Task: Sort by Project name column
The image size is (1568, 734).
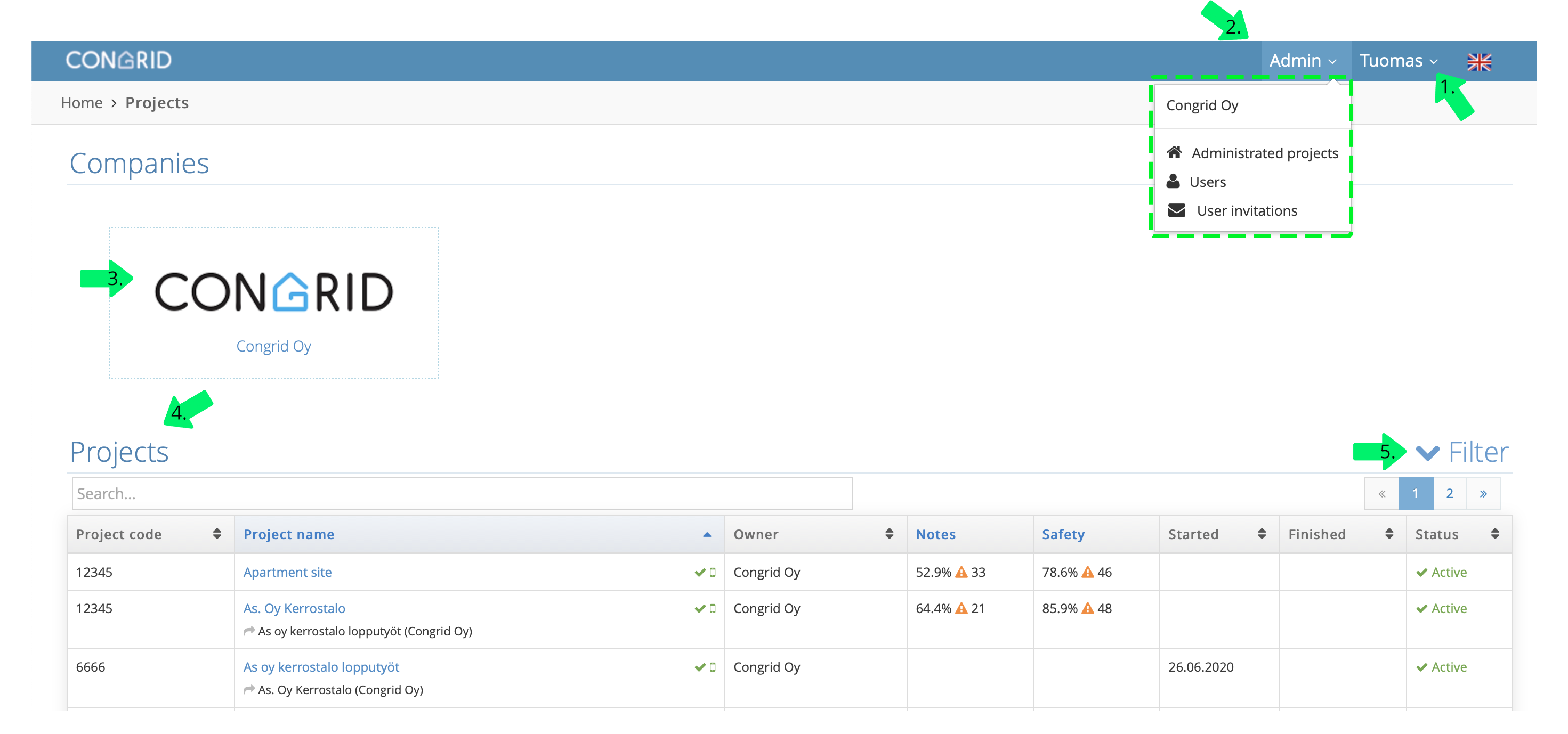Action: tap(479, 534)
